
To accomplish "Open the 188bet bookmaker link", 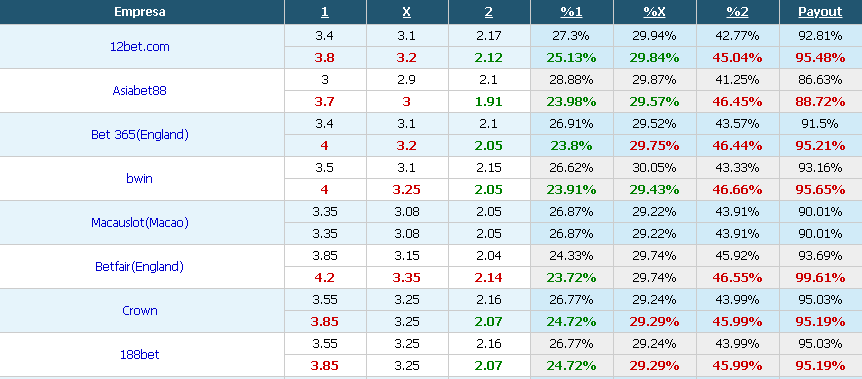I will point(140,355).
